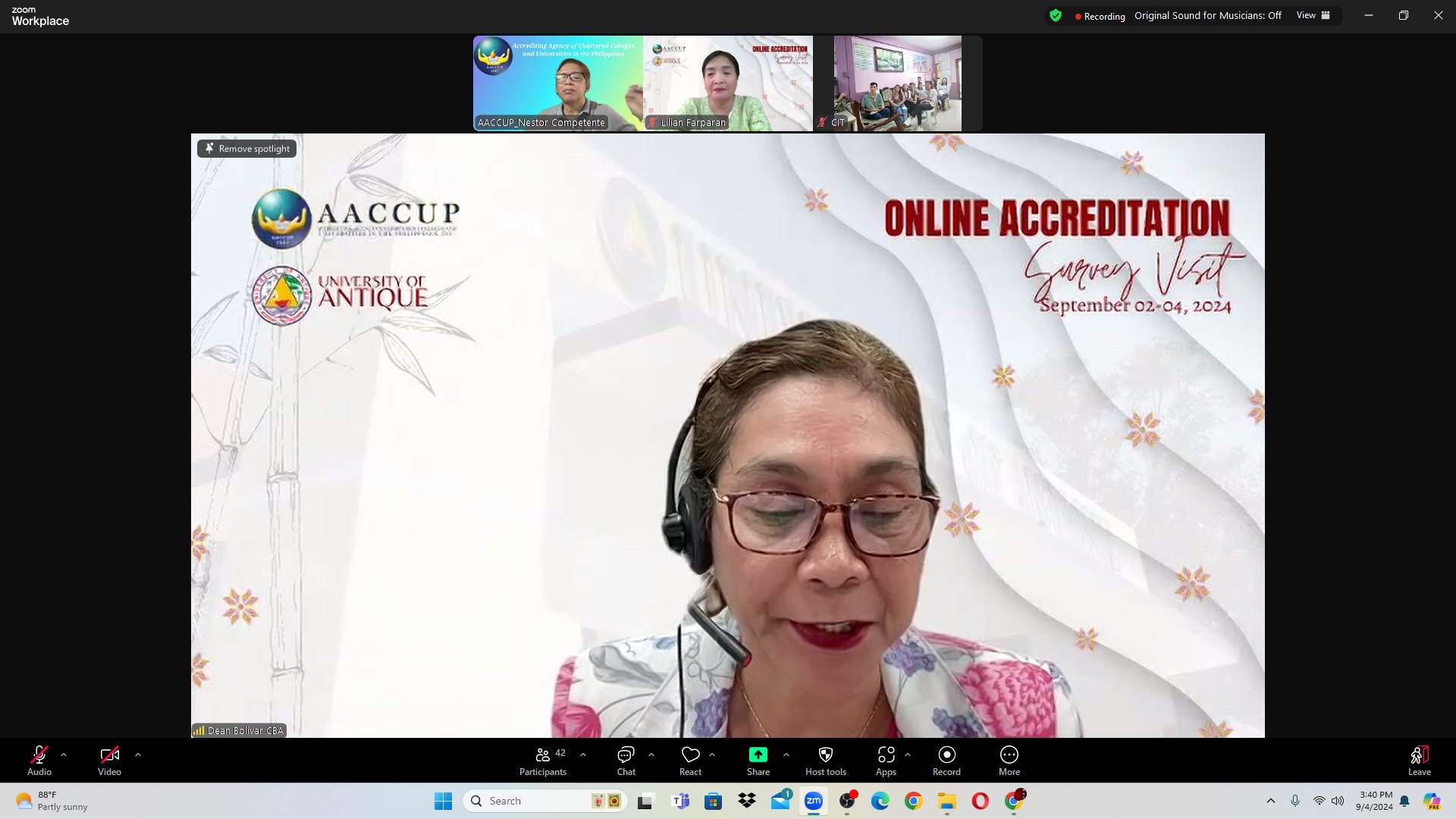This screenshot has width=1456, height=819.
Task: Expand the Chat options arrow
Action: (651, 755)
